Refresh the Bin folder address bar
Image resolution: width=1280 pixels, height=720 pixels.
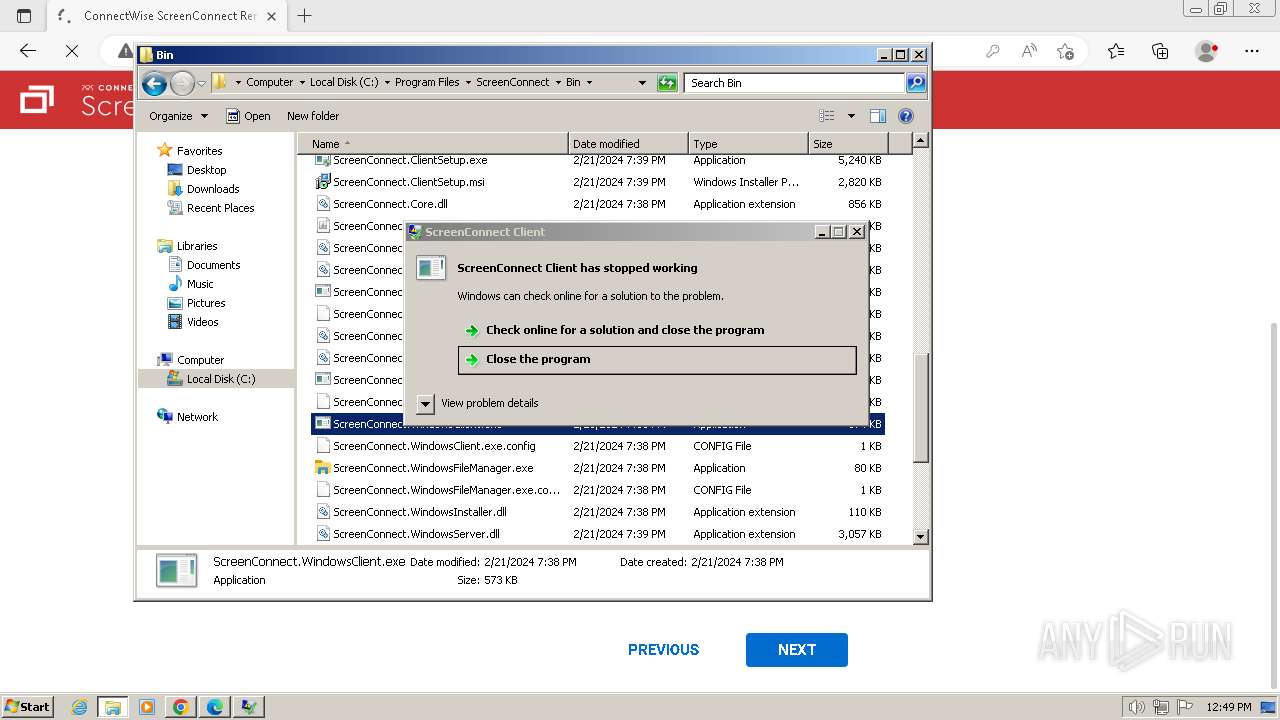point(667,83)
